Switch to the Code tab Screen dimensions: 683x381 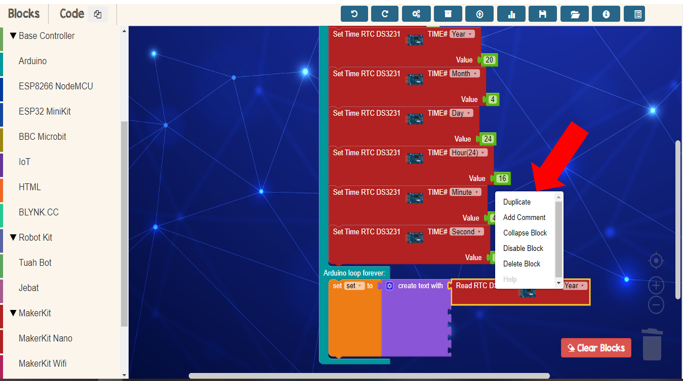[72, 14]
